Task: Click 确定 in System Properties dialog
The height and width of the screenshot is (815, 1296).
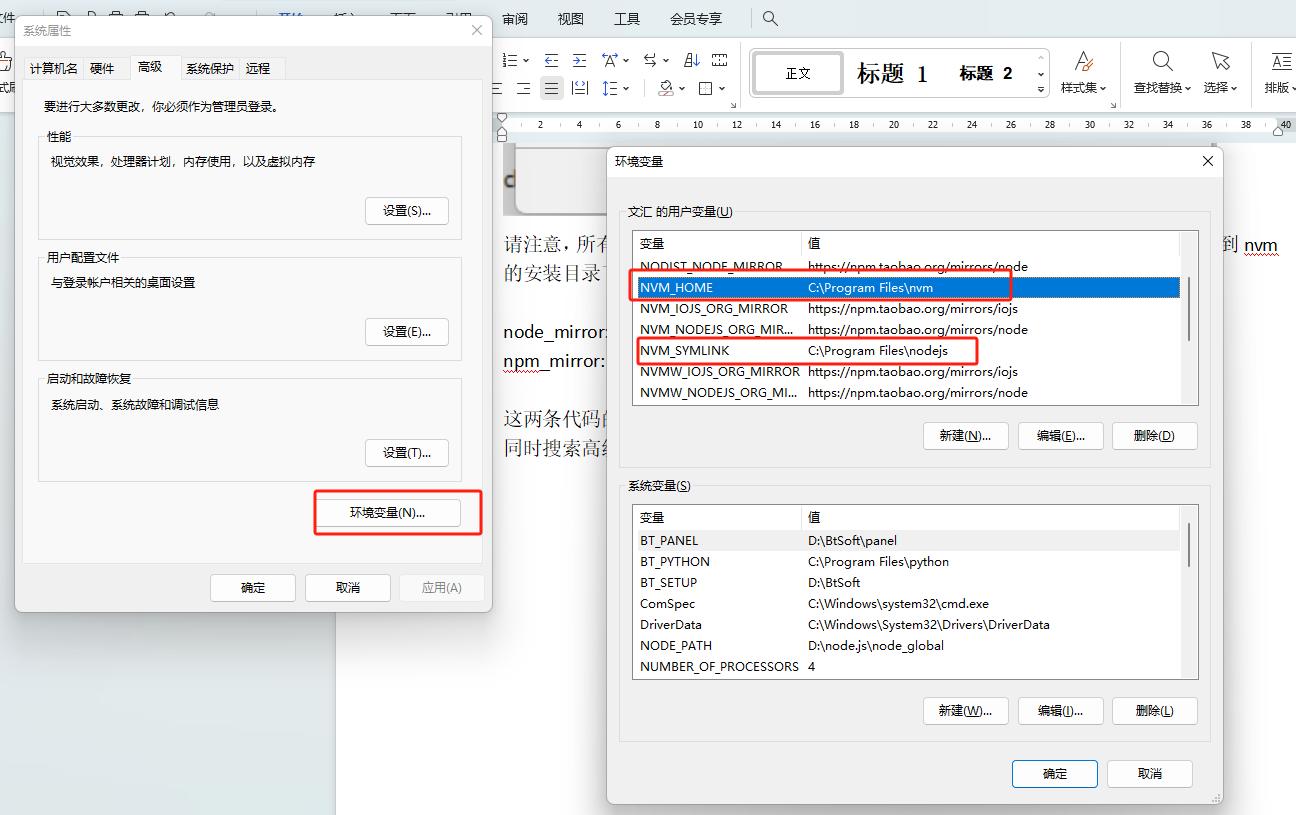Action: coord(253,587)
